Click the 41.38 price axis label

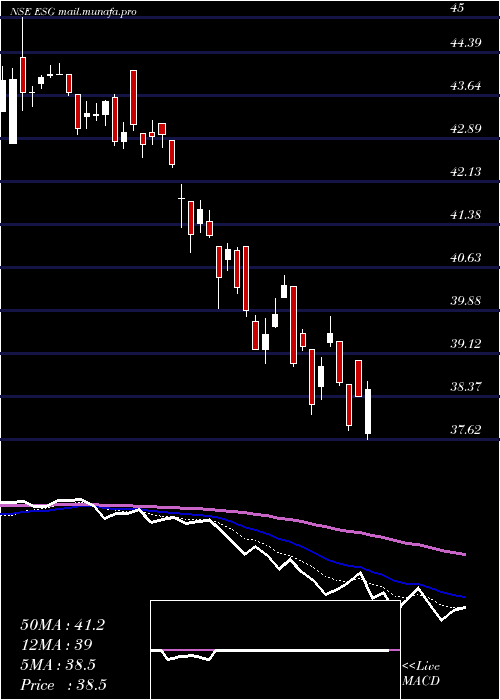[466, 215]
